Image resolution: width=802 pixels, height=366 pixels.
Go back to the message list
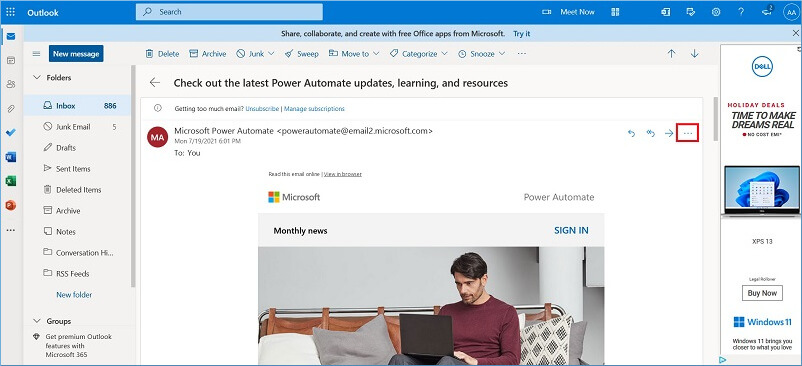(x=154, y=83)
